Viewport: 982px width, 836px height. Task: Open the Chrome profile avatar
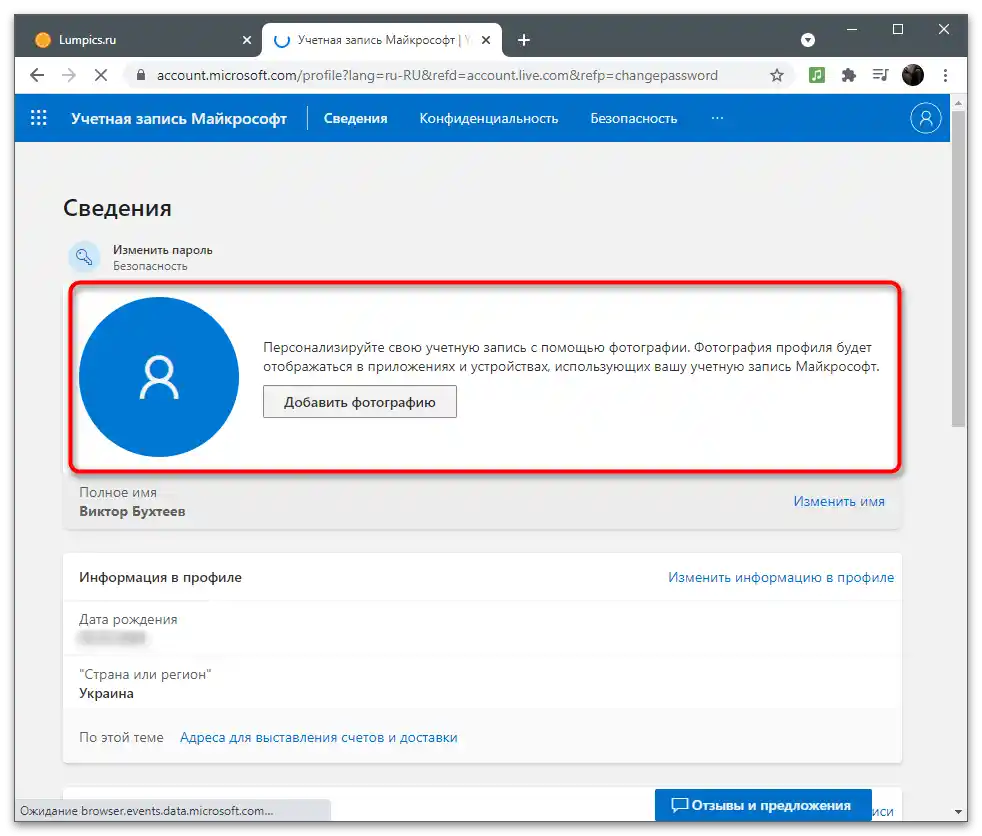coord(912,76)
